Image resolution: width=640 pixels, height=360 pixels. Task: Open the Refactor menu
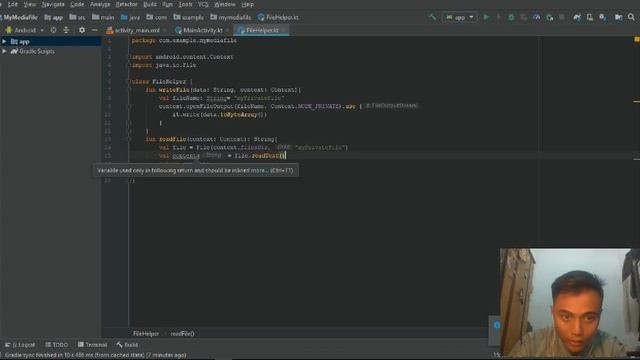click(127, 4)
